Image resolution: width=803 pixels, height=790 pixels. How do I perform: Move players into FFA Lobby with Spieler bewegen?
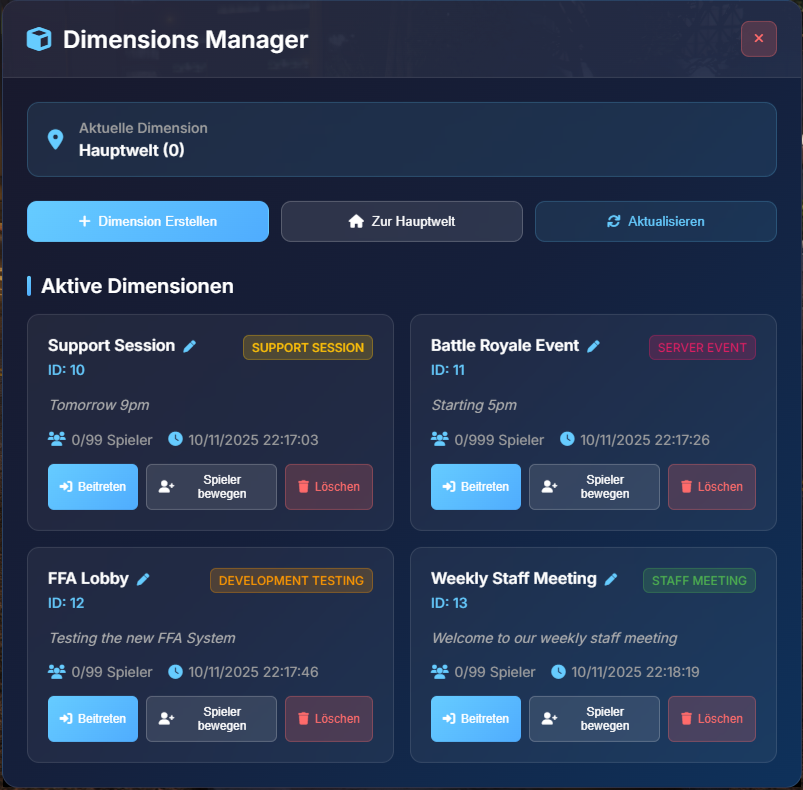pos(212,719)
